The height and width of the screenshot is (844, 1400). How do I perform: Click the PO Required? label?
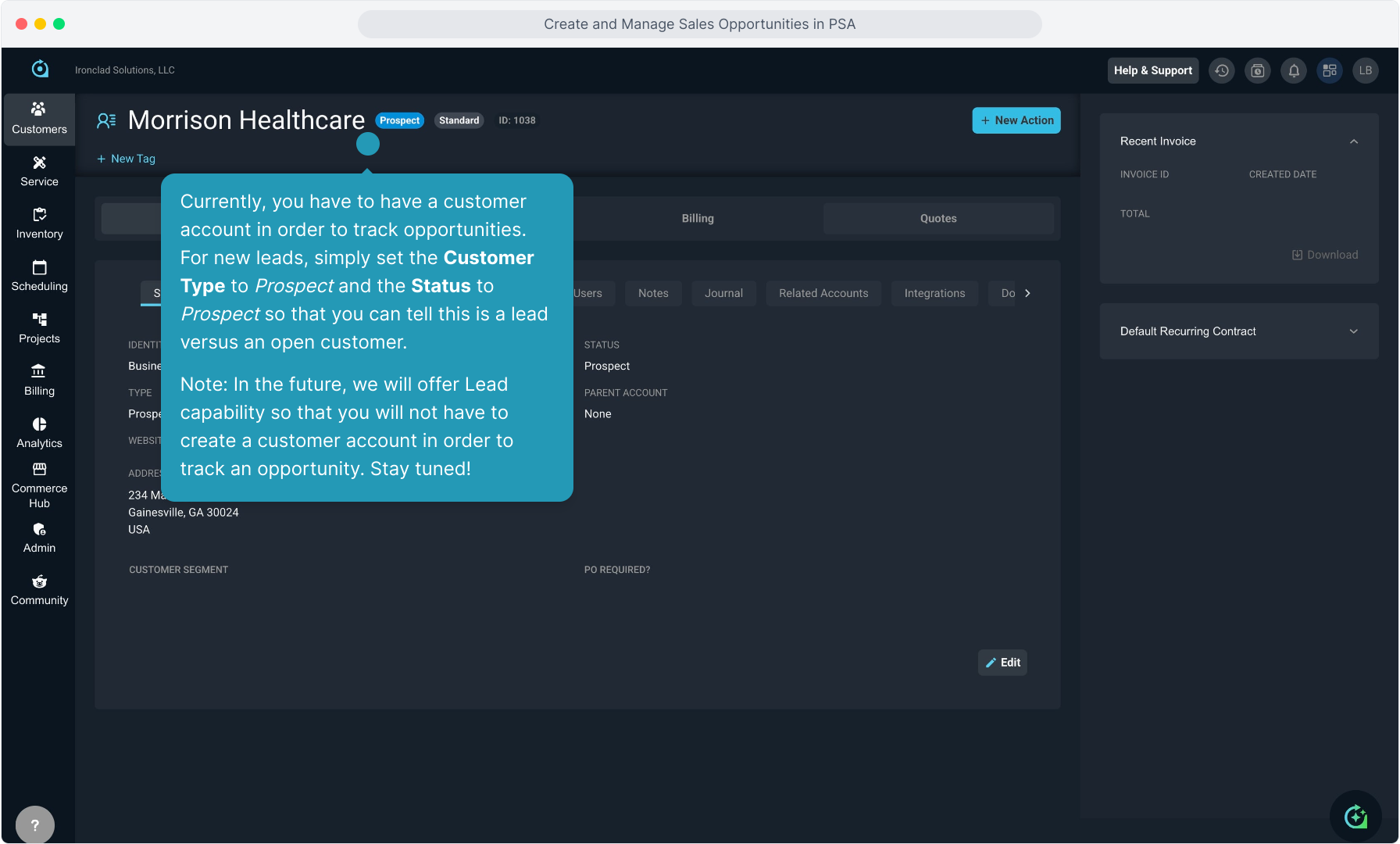pyautogui.click(x=617, y=570)
